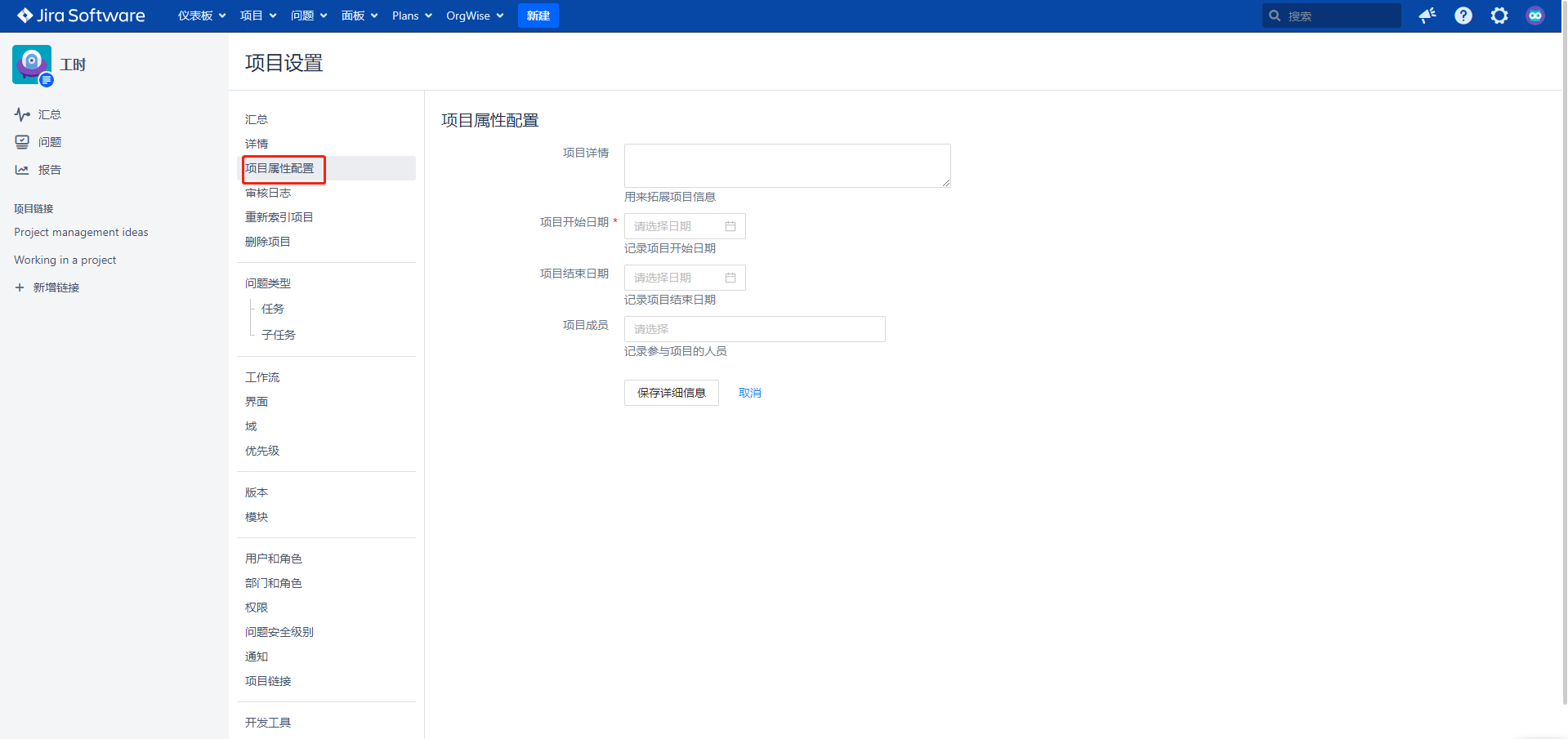
Task: Open the 项目成员 select box
Action: [x=754, y=329]
